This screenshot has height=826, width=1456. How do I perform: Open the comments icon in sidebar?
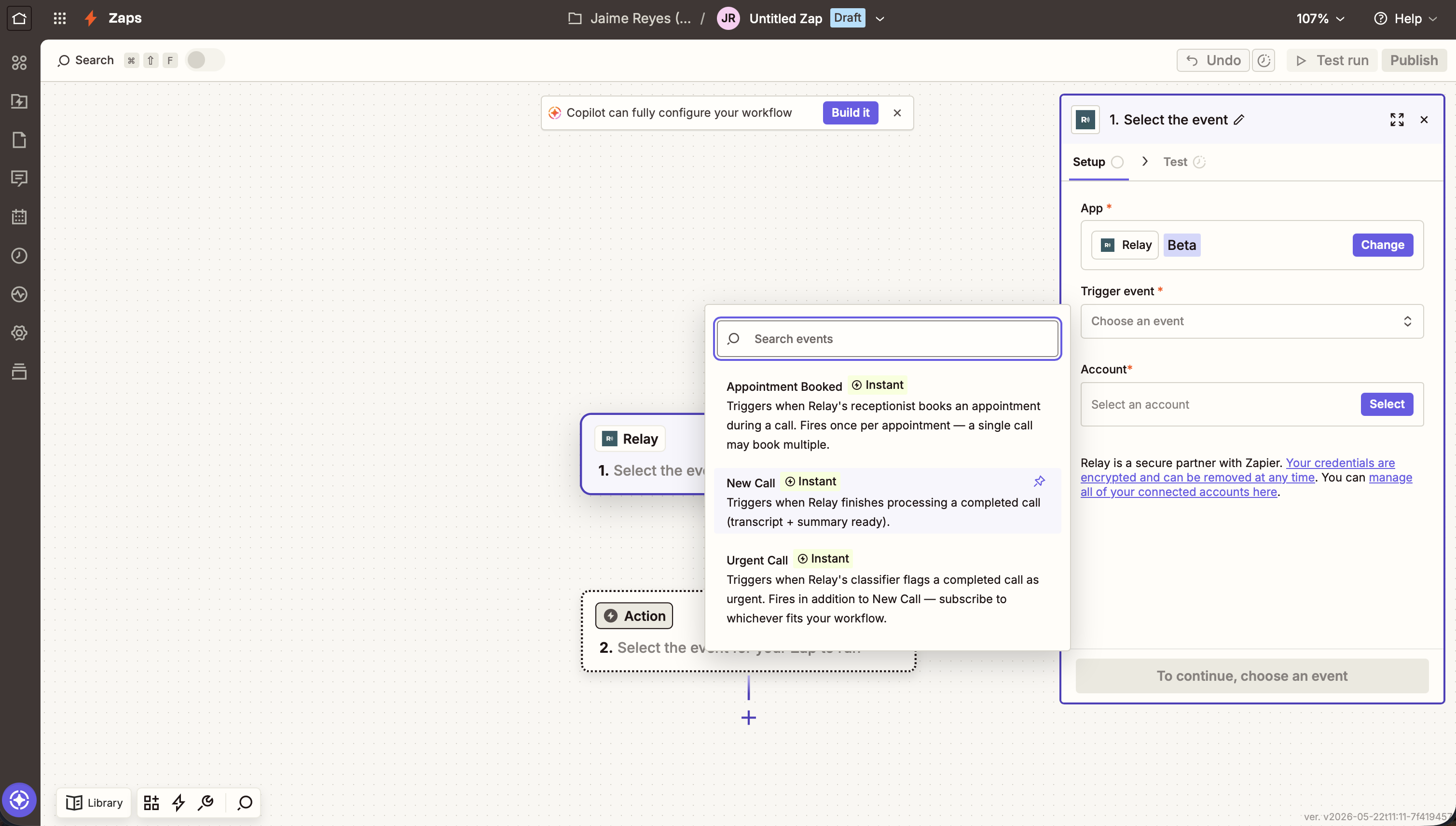(x=19, y=178)
